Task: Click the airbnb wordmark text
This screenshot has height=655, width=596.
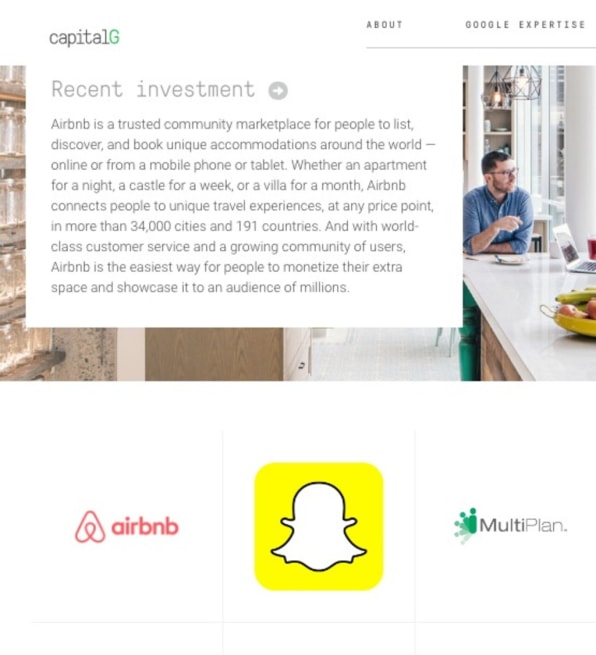Action: pos(145,526)
